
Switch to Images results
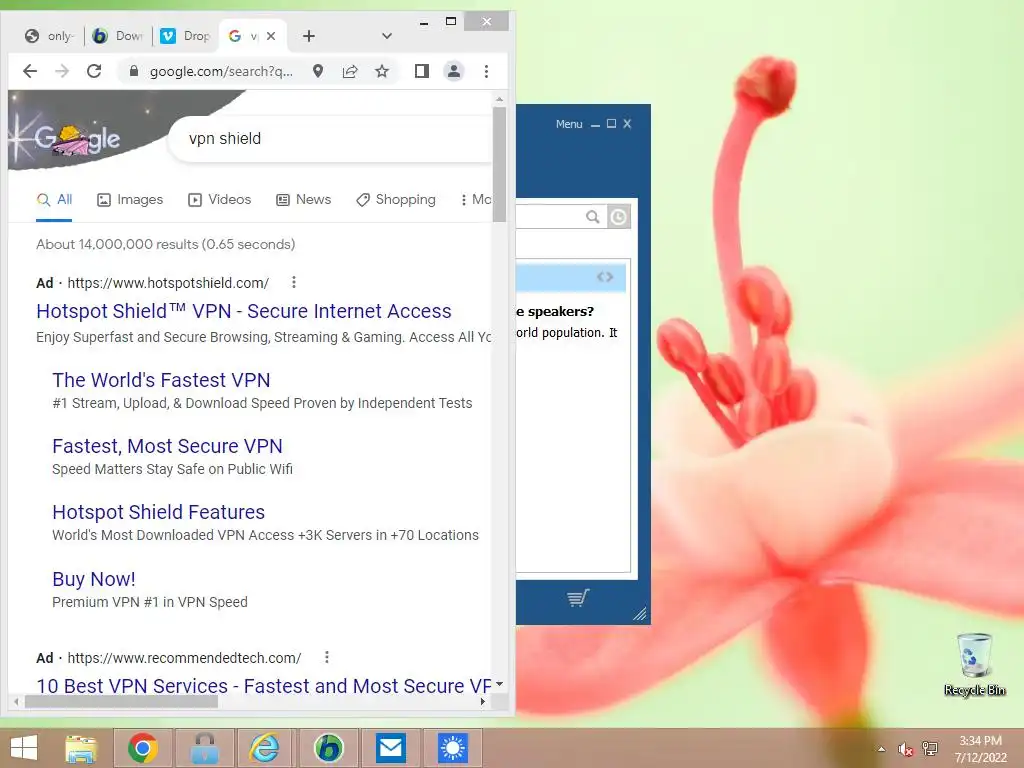130,200
